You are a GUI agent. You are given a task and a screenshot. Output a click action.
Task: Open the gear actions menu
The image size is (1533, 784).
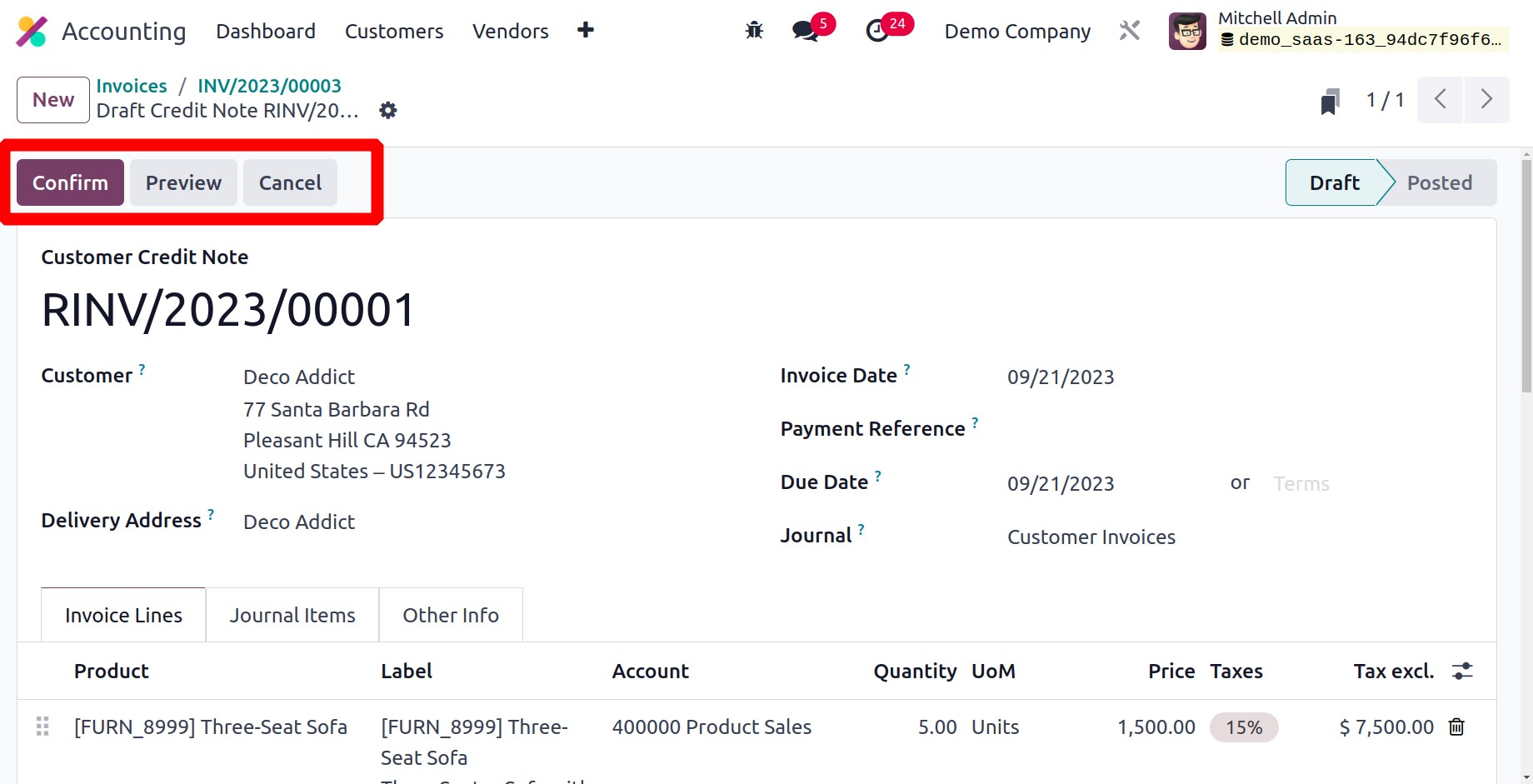[x=388, y=111]
